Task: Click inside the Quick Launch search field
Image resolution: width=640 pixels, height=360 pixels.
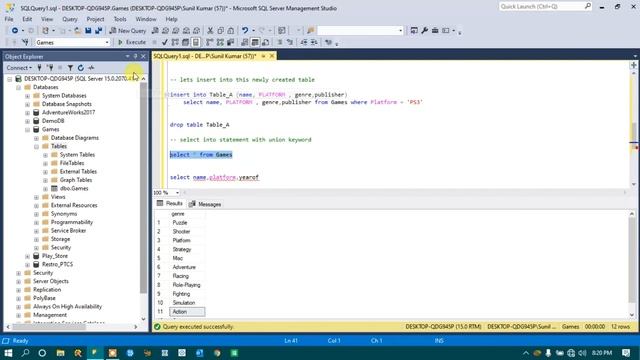Action: coord(541,6)
